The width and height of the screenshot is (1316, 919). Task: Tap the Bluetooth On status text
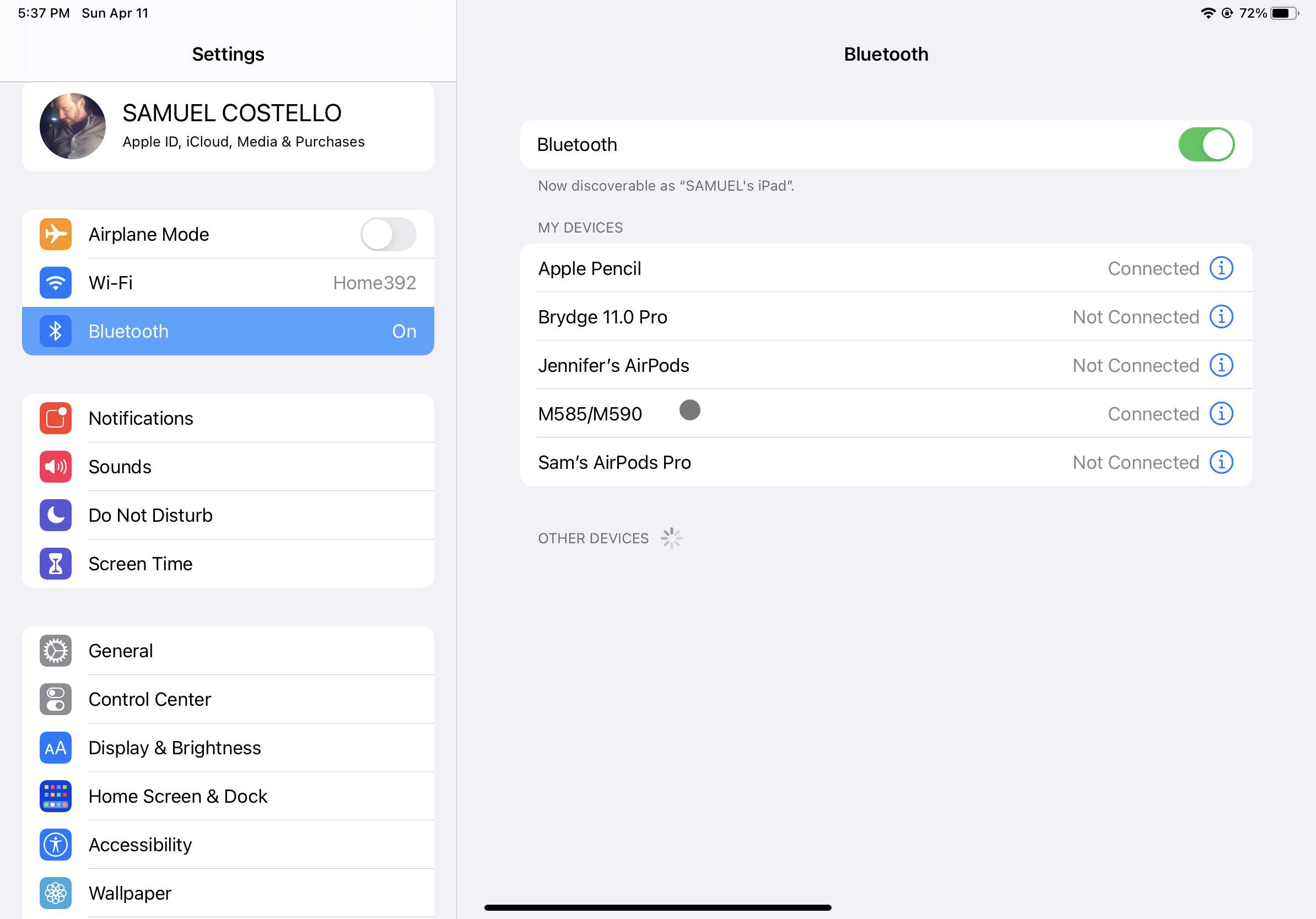tap(404, 331)
